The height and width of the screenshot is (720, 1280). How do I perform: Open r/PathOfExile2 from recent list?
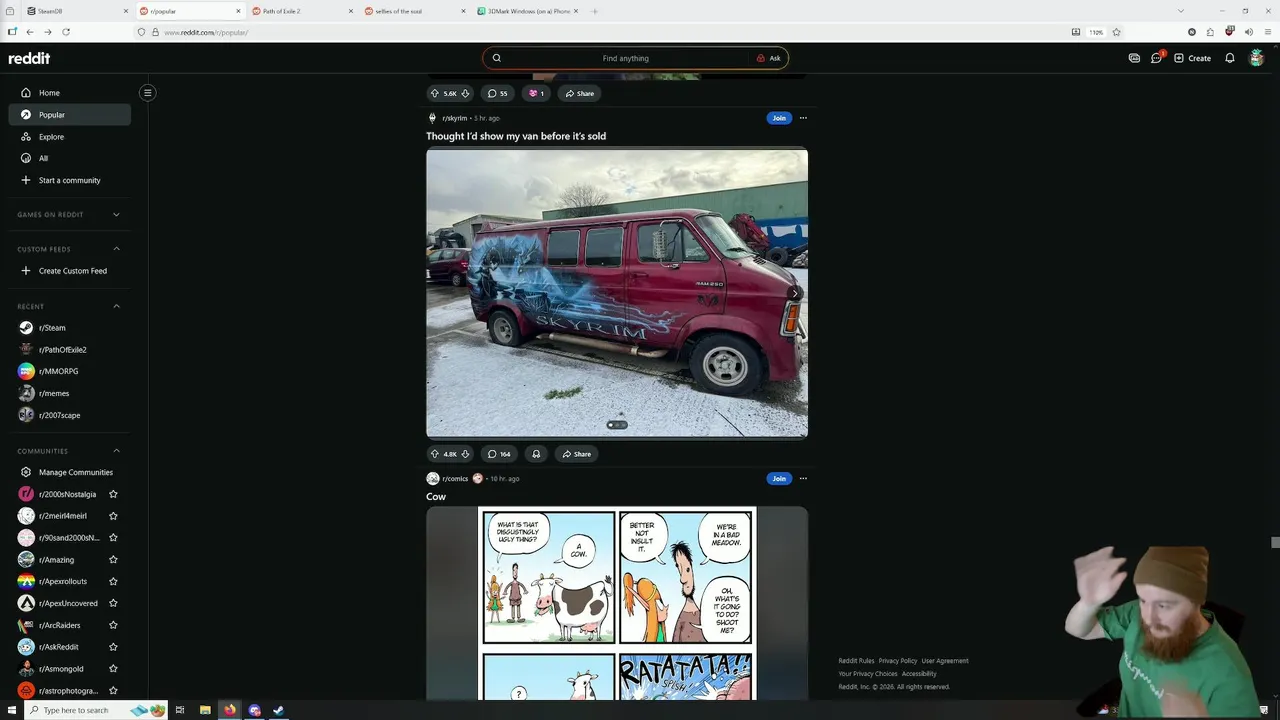coord(69,350)
